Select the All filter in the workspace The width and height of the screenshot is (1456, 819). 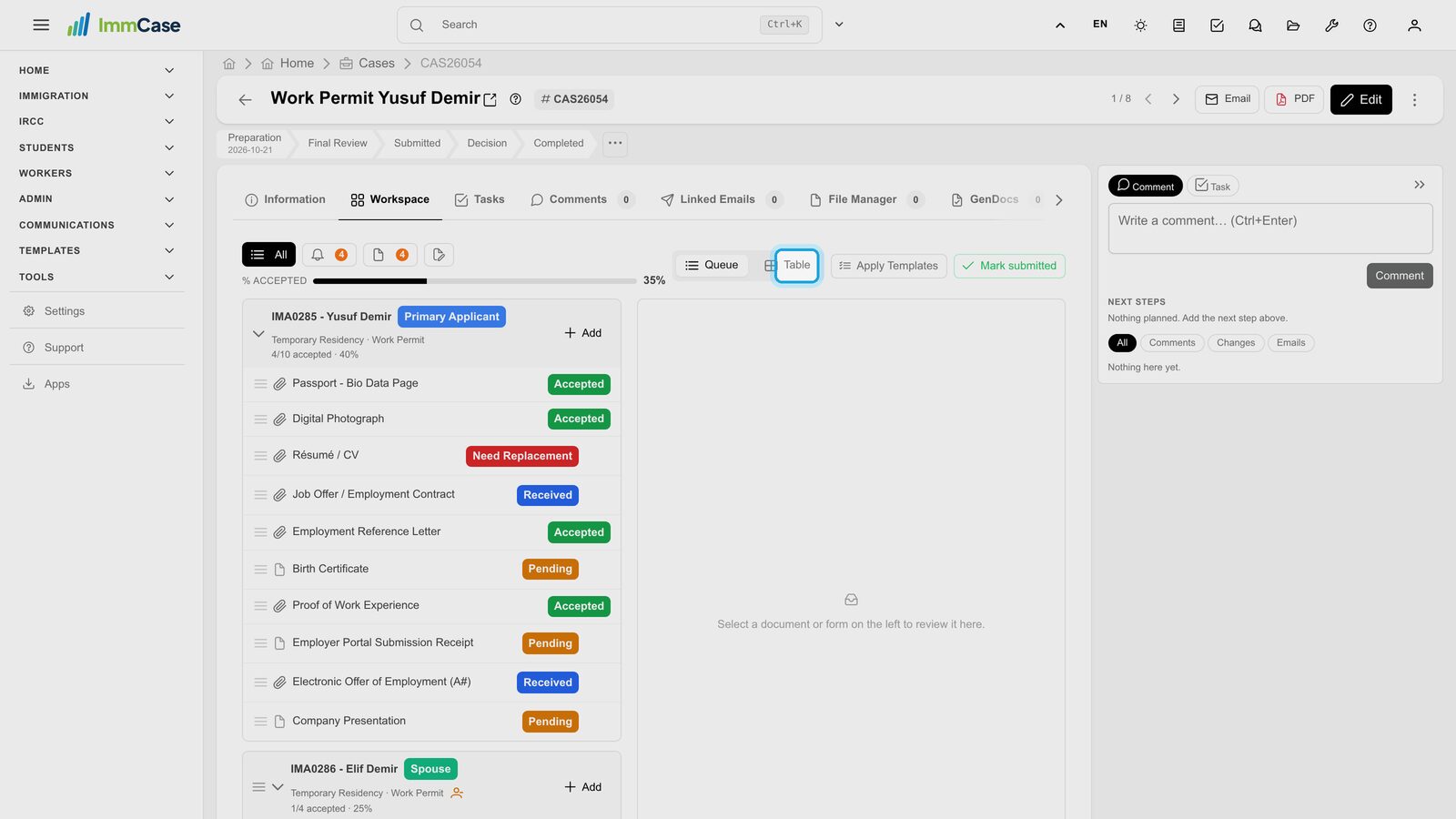tap(268, 255)
